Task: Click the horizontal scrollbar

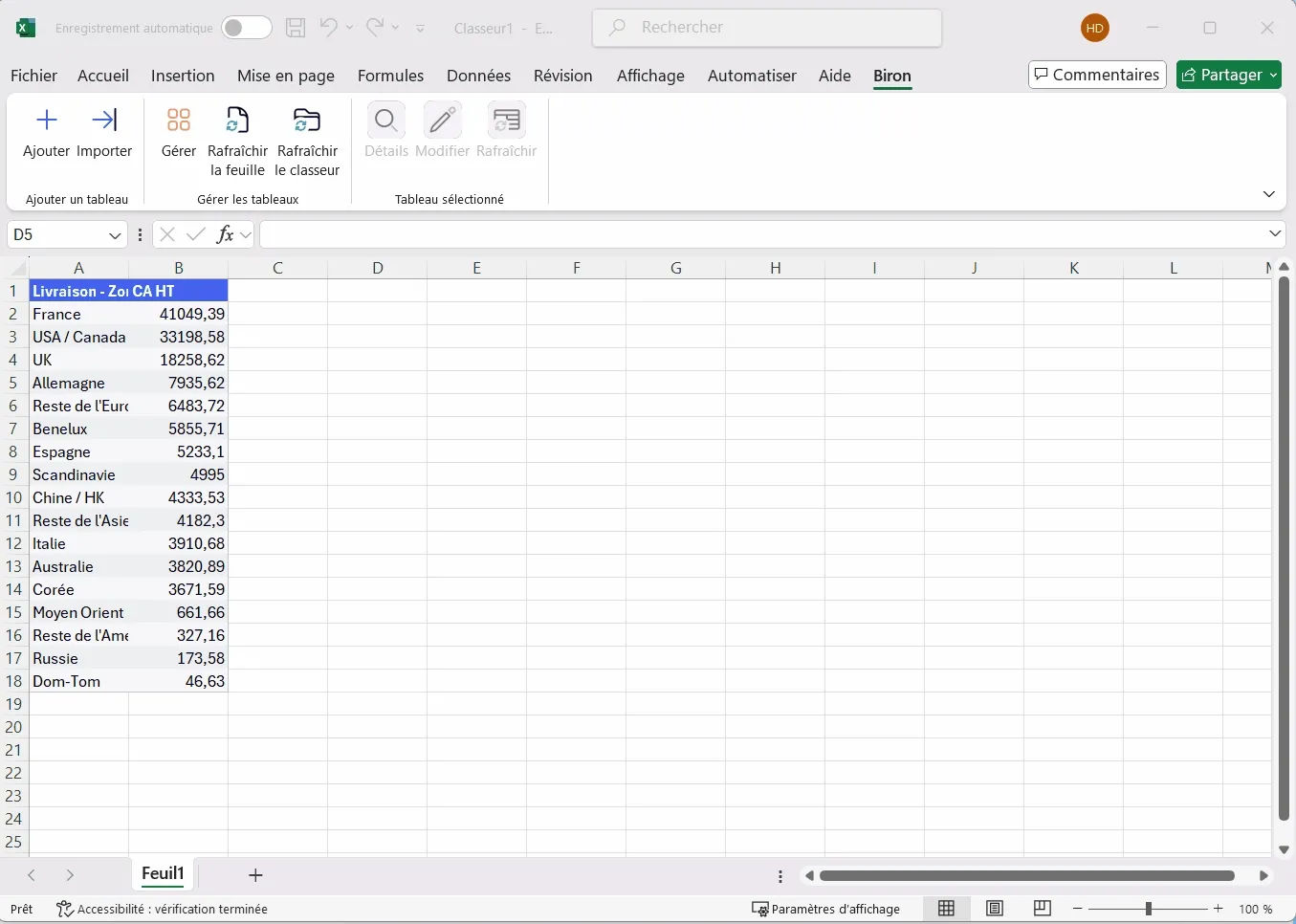Action: (1027, 875)
